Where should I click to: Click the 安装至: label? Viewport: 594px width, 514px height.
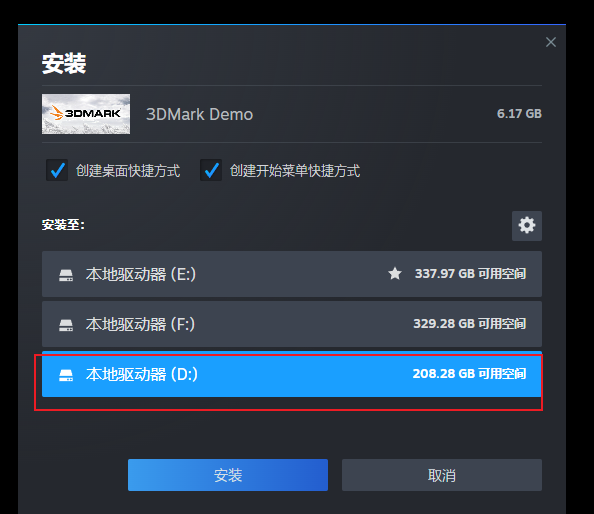[63, 225]
